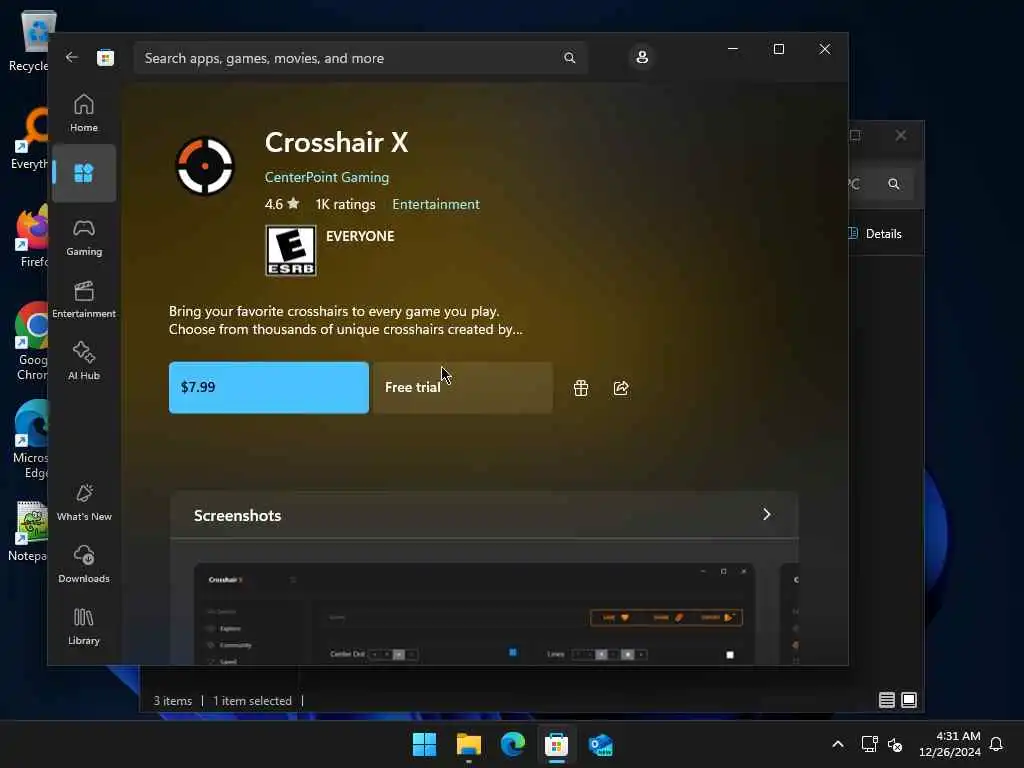Image resolution: width=1024 pixels, height=768 pixels.
Task: Select the Recycle Bin desktop icon
Action: [29, 41]
